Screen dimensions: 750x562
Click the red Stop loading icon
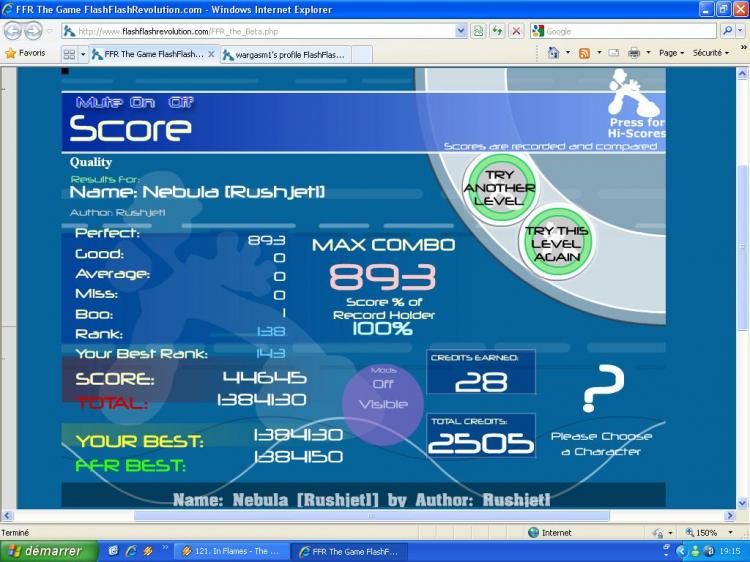(516, 31)
